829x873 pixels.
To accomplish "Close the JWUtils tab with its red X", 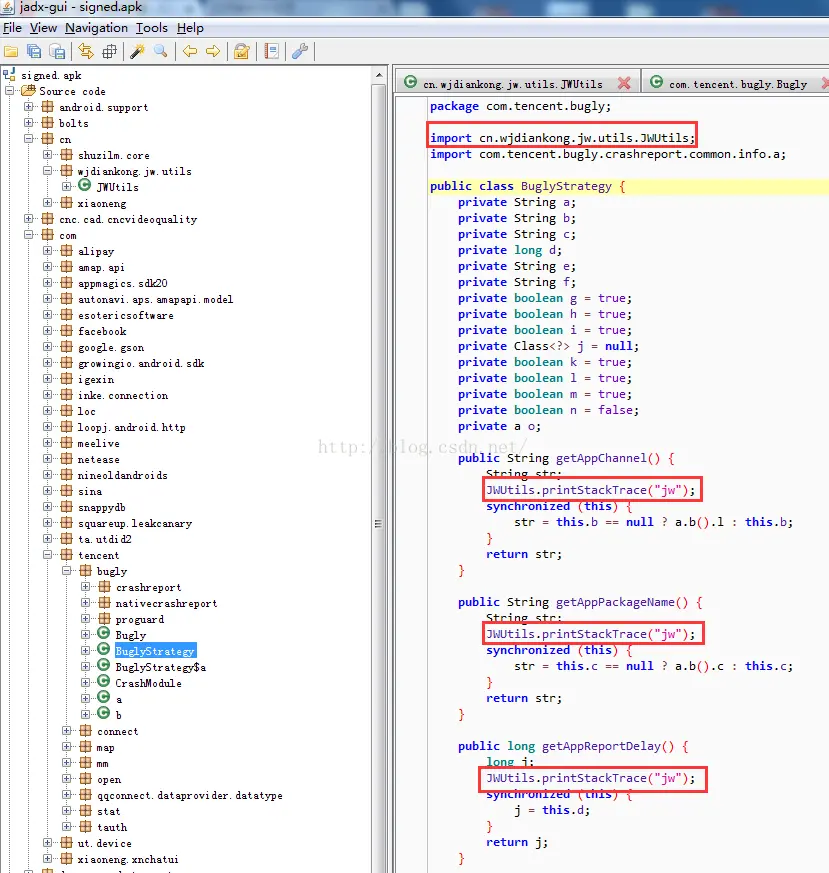I will 624,84.
